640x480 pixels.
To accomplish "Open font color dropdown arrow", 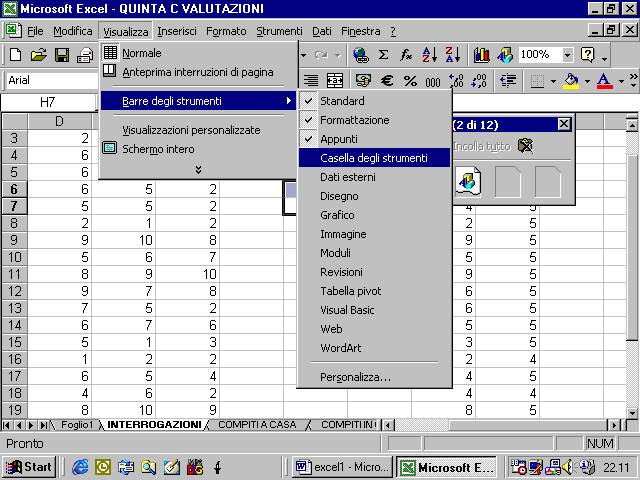I will point(621,81).
